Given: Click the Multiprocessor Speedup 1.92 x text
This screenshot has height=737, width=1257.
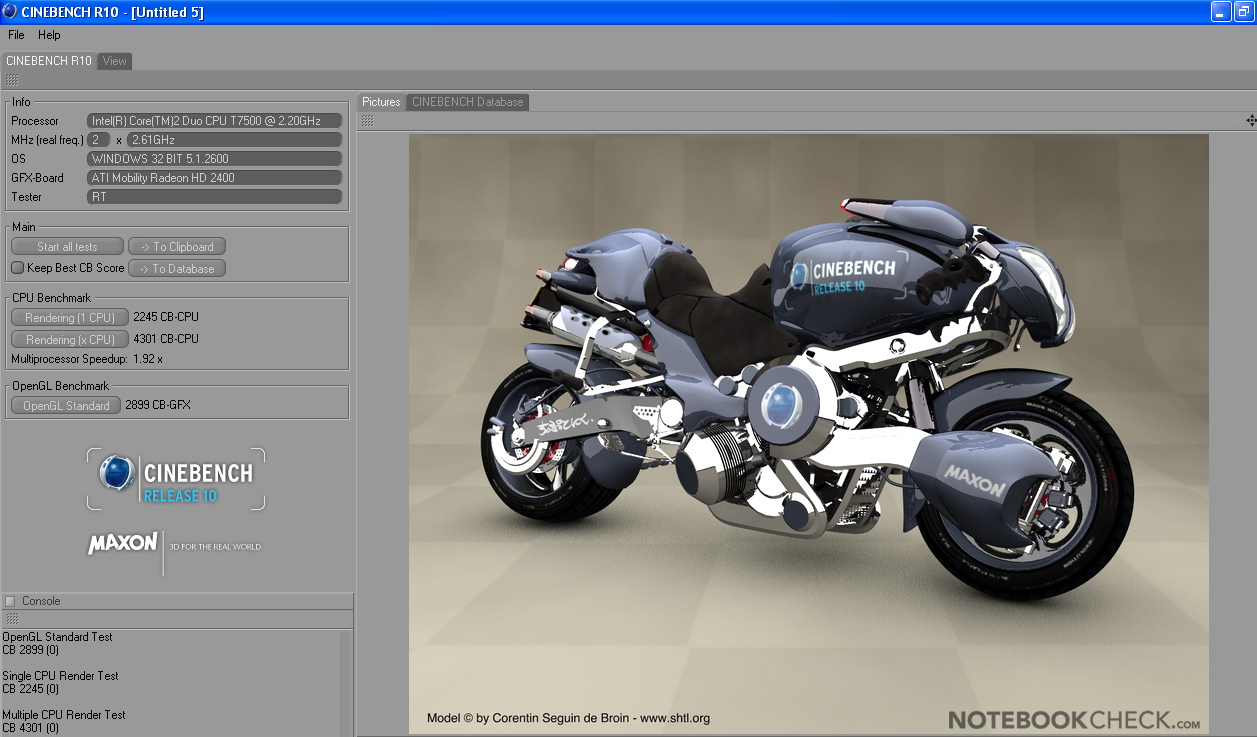Looking at the screenshot, I should click(x=87, y=359).
